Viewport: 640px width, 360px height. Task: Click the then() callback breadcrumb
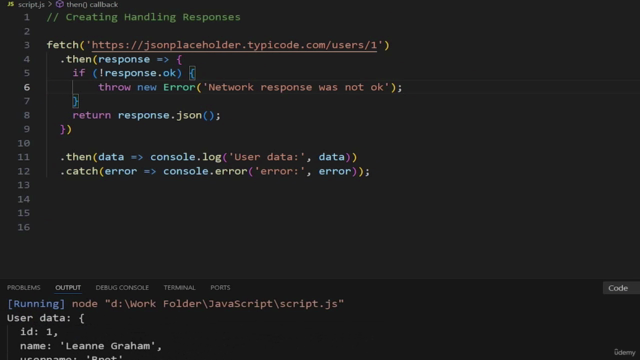[92, 4]
